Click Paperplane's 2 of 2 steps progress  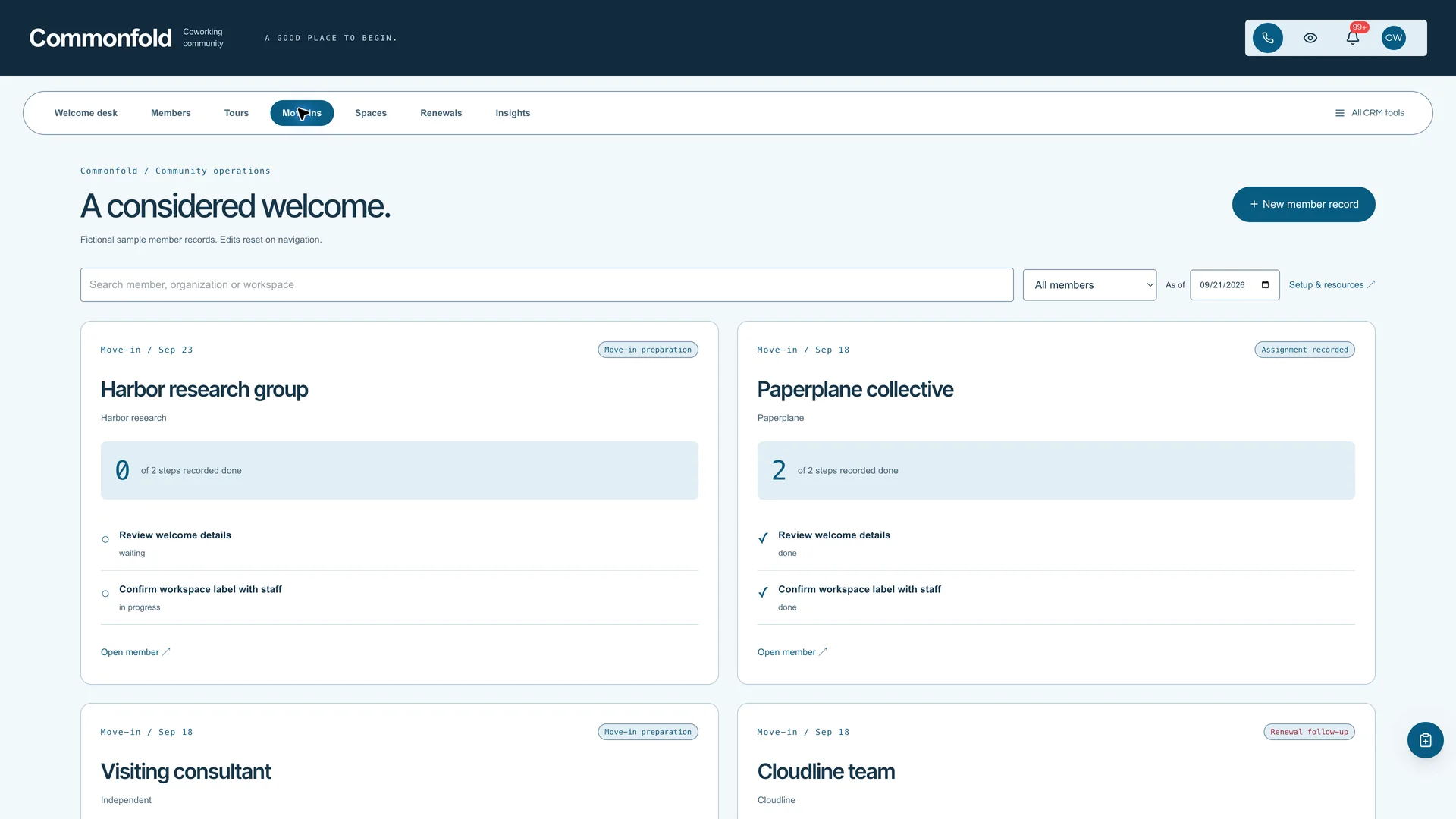1056,470
